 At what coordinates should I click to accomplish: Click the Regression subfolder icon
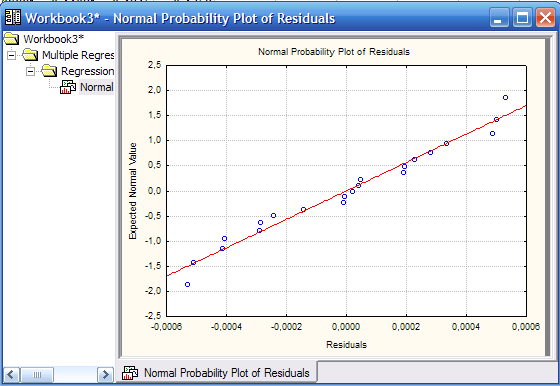(49, 71)
